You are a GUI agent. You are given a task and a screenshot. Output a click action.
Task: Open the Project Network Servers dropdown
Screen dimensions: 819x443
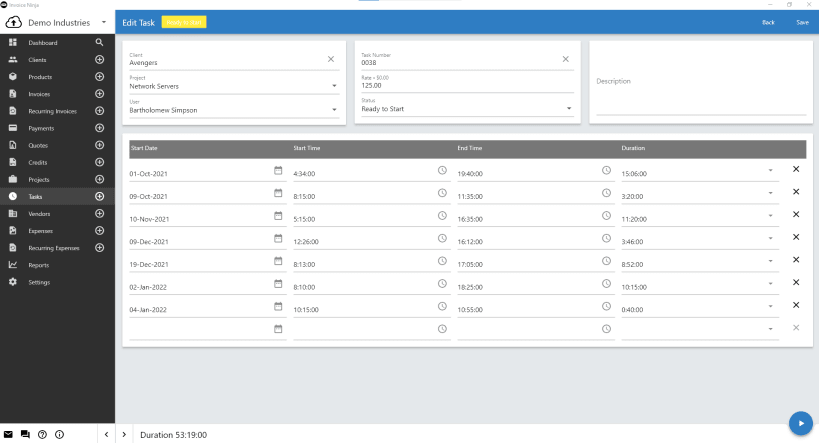[x=234, y=84]
